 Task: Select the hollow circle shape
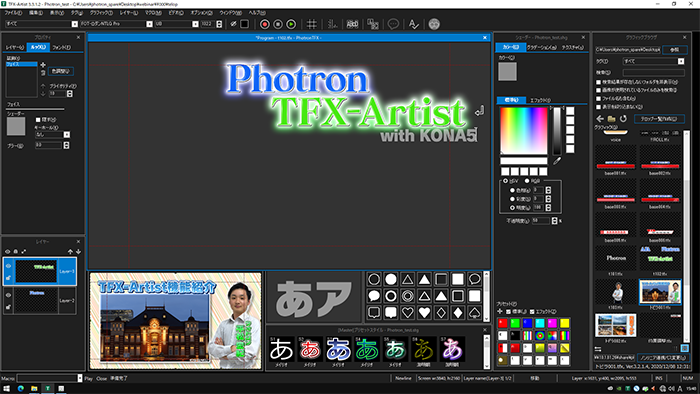pos(374,279)
